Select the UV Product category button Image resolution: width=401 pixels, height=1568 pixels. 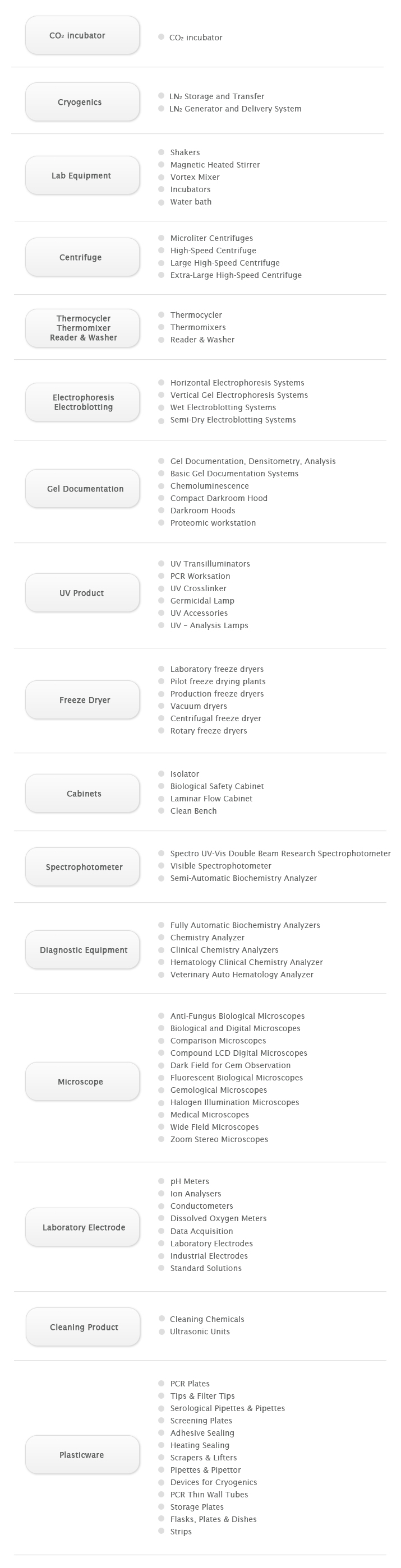[82, 593]
